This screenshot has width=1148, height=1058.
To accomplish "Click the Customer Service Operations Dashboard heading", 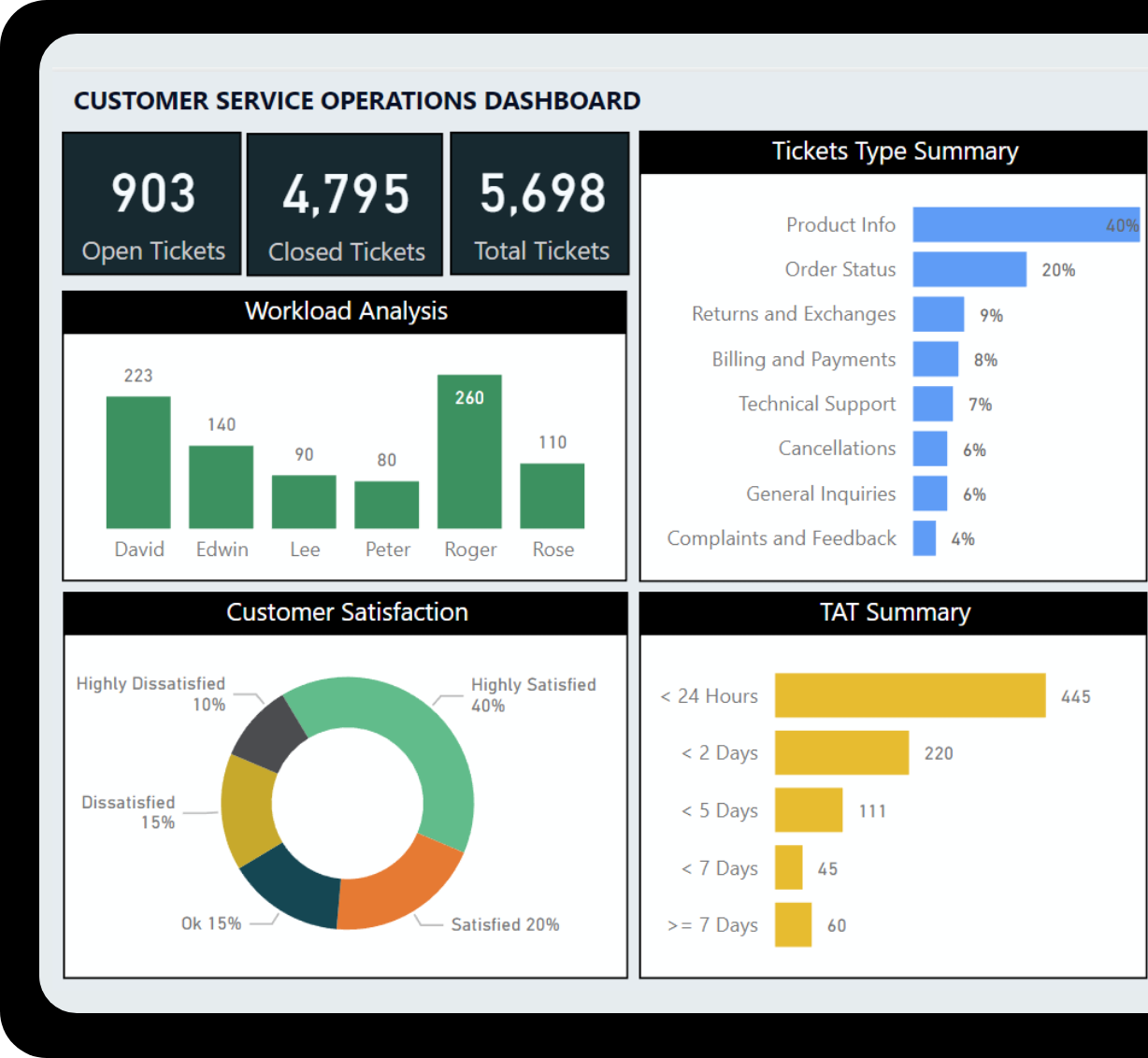I will click(357, 101).
